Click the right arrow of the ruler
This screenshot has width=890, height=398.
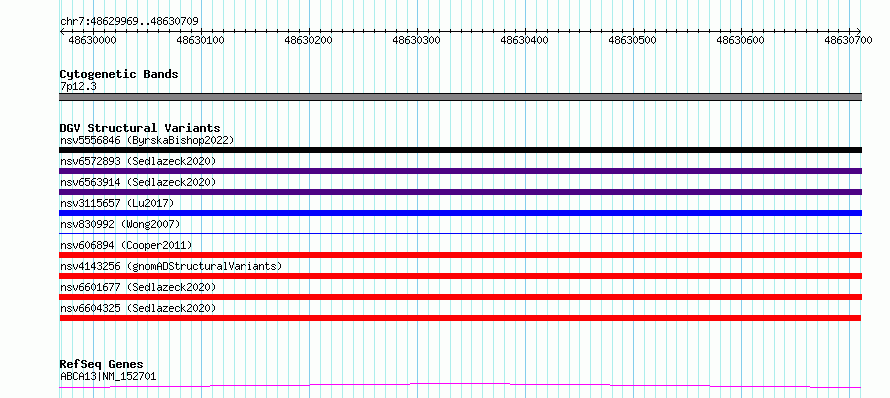859,32
